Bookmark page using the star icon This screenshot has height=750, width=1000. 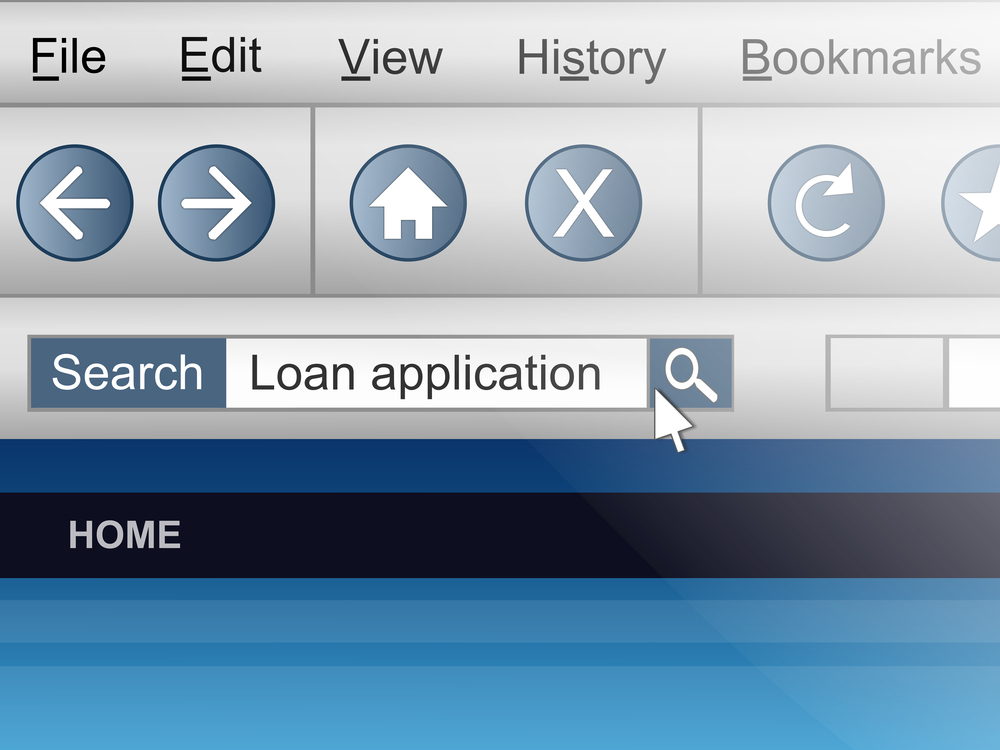point(971,203)
